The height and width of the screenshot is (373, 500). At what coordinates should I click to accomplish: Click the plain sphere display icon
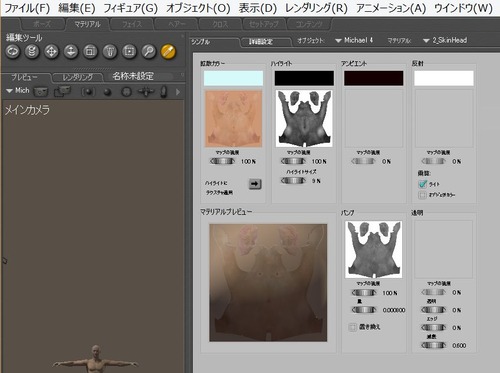(x=107, y=92)
